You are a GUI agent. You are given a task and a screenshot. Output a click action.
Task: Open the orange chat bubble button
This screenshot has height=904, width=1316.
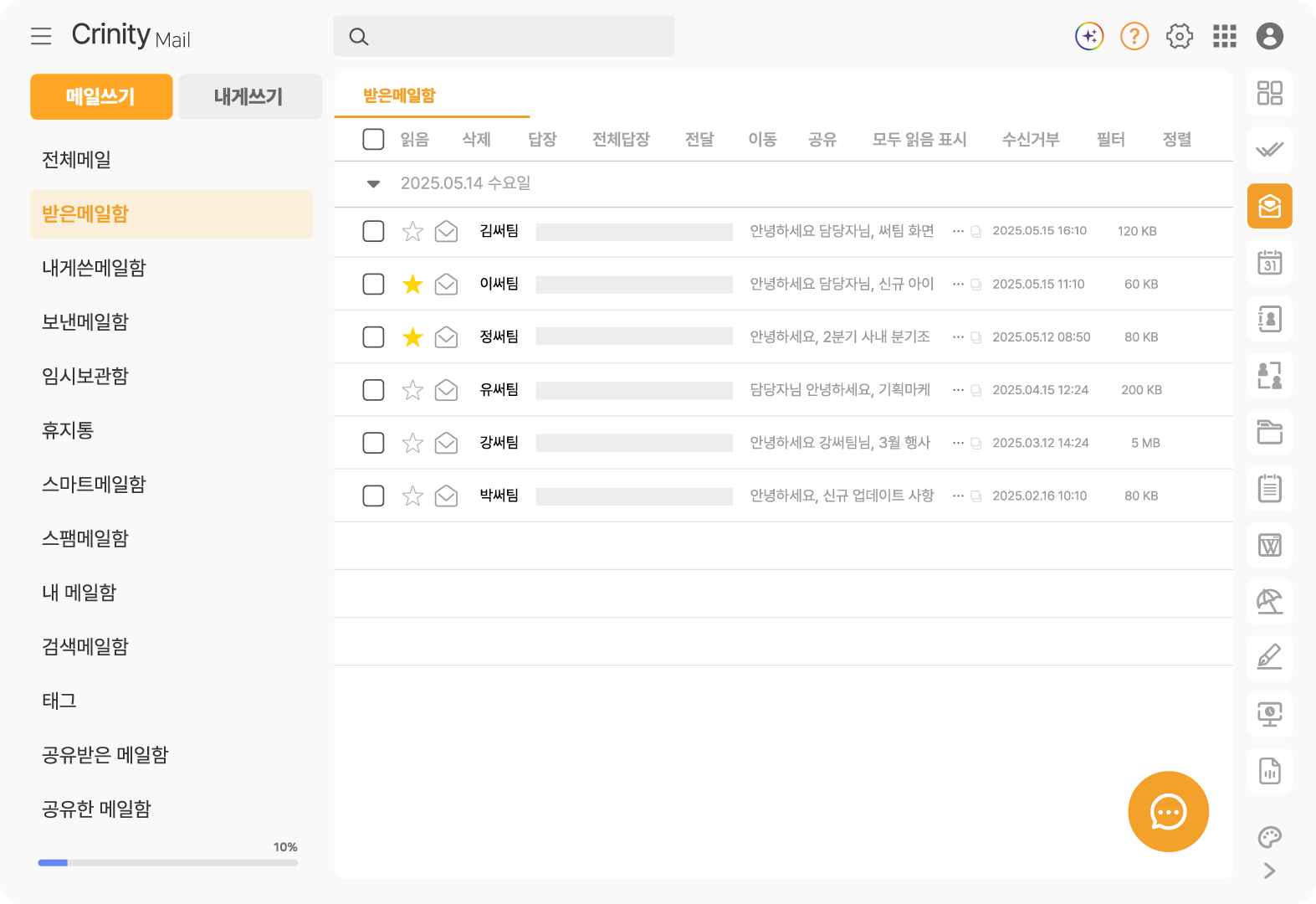click(1169, 812)
